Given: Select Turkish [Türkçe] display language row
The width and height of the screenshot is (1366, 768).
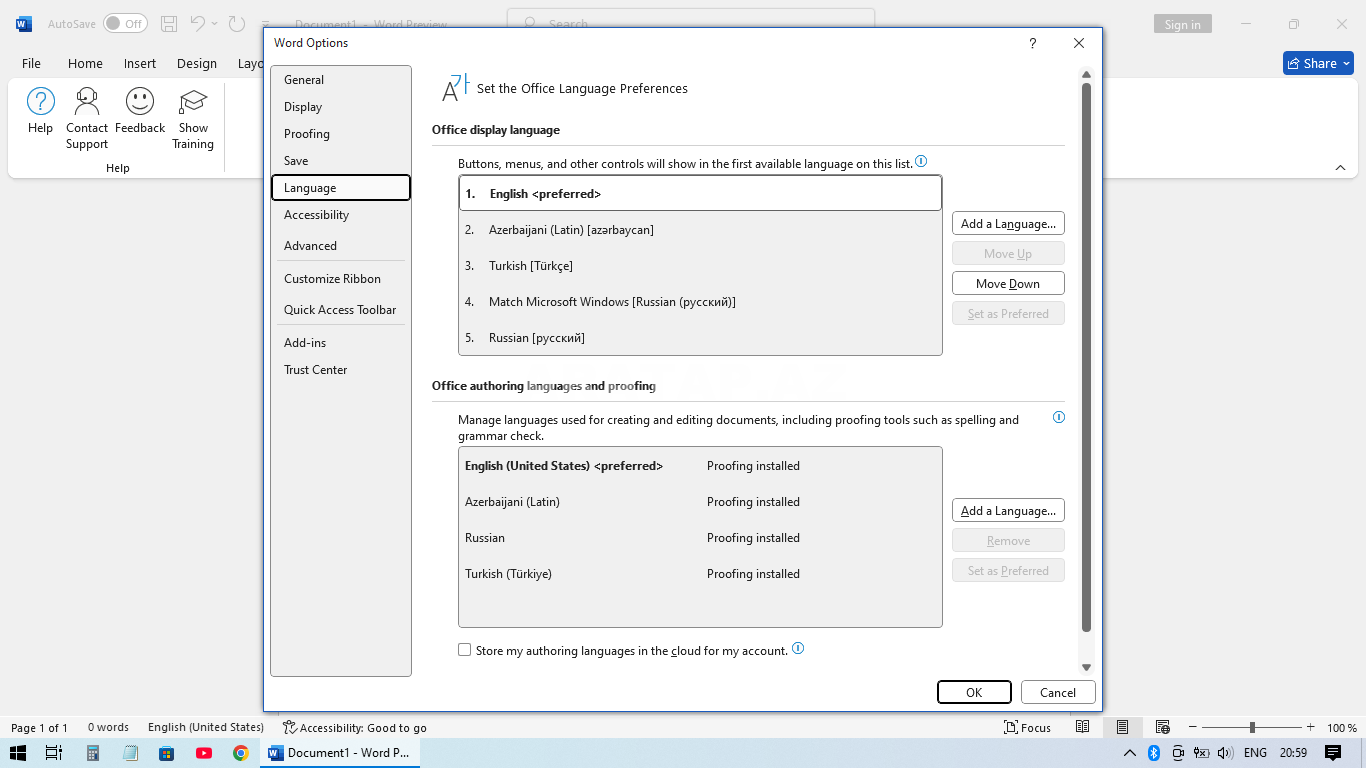Looking at the screenshot, I should point(700,266).
